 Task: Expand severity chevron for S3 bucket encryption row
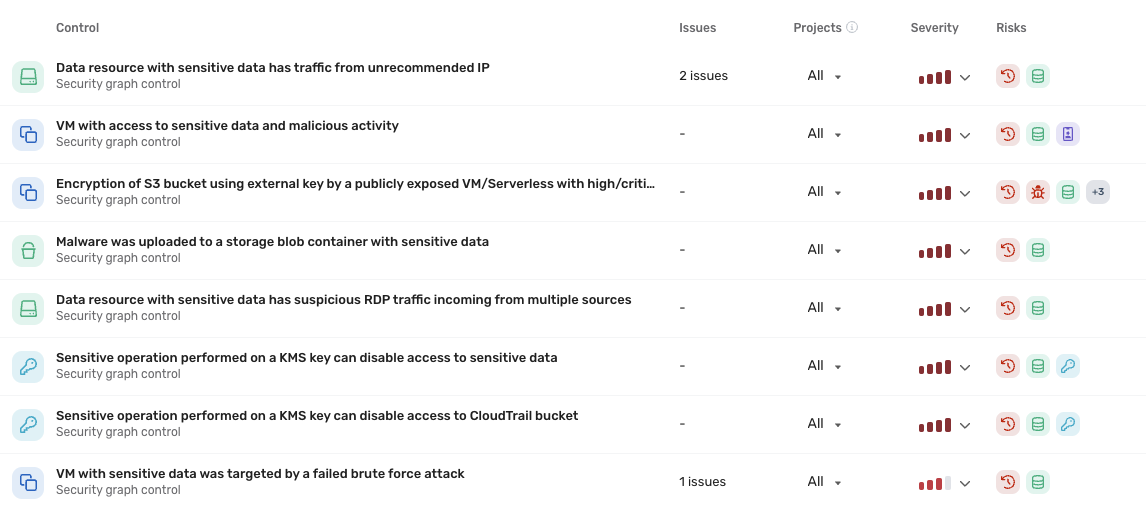[x=965, y=194]
